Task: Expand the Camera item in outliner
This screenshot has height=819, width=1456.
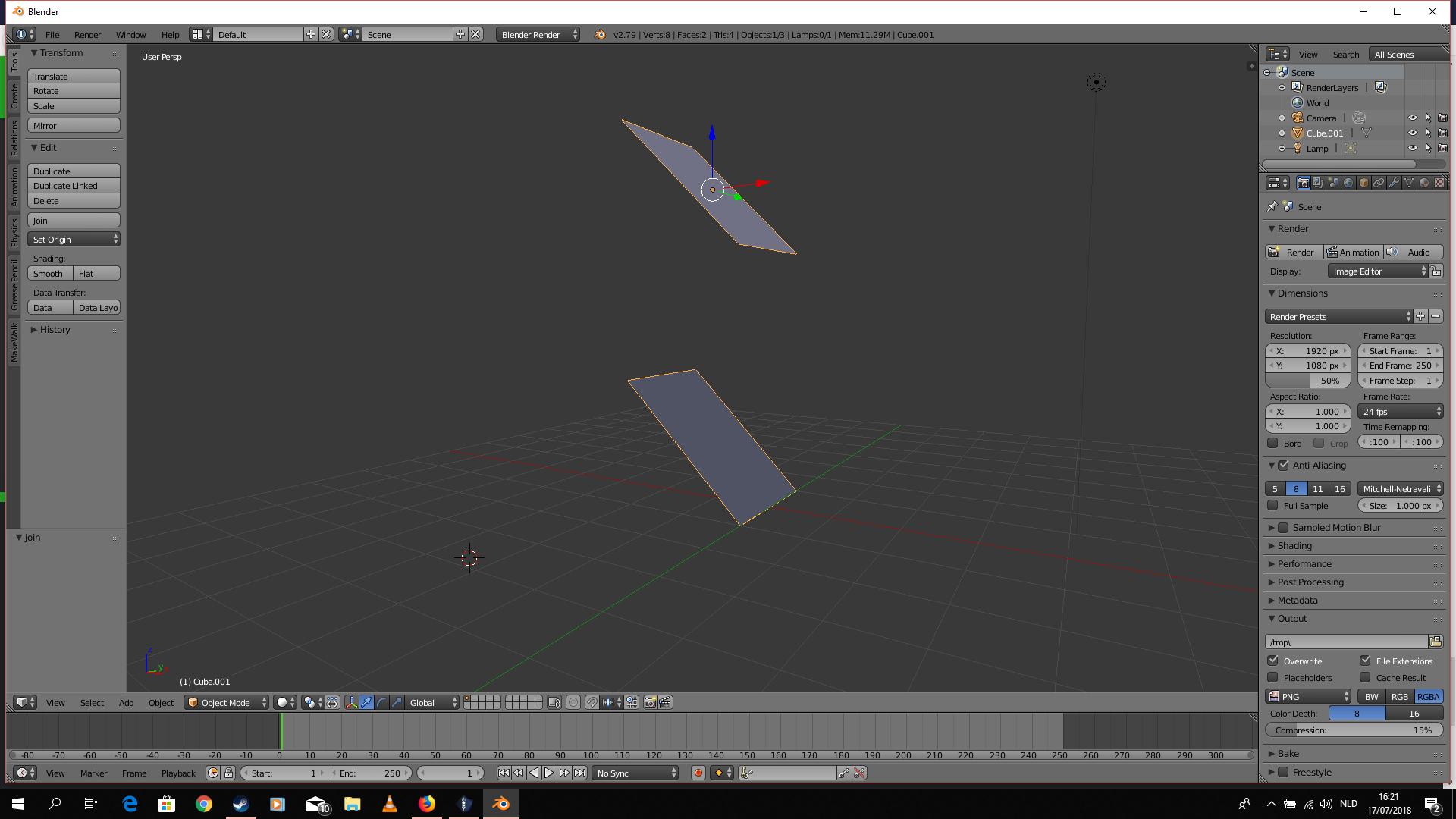Action: pos(1282,118)
